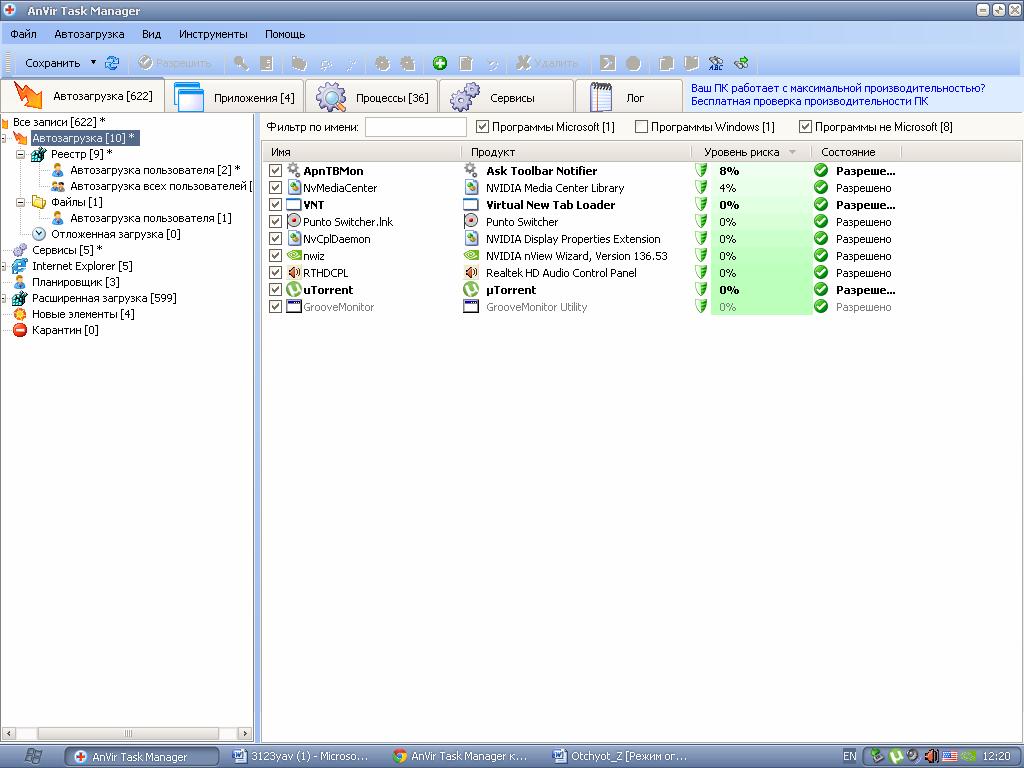
Task: Click the Windows Start button
Action: (x=33, y=756)
